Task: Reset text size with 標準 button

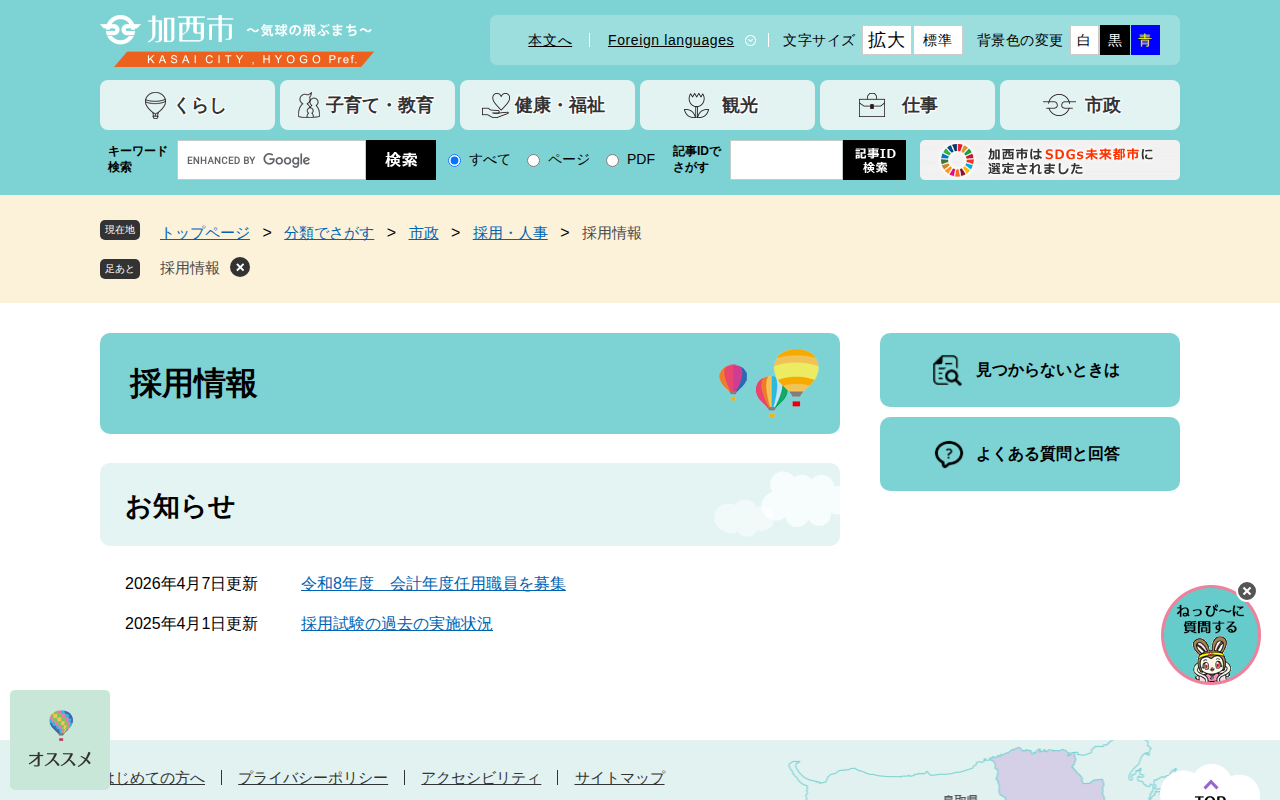Action: (x=938, y=40)
